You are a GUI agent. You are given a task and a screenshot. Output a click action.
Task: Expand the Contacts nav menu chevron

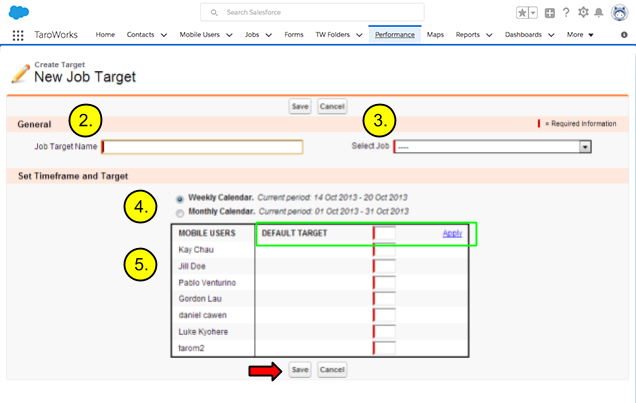(162, 35)
